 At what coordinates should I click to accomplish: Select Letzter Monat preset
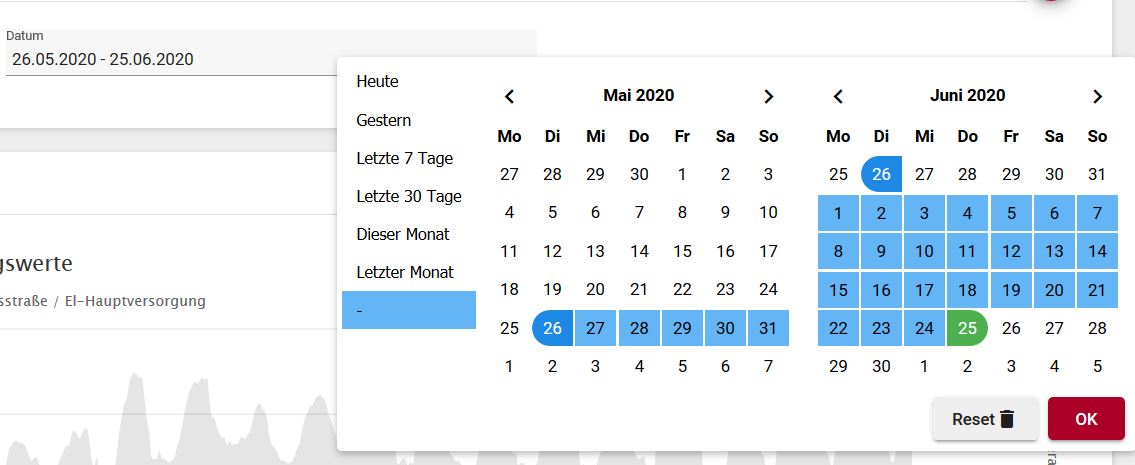point(404,272)
